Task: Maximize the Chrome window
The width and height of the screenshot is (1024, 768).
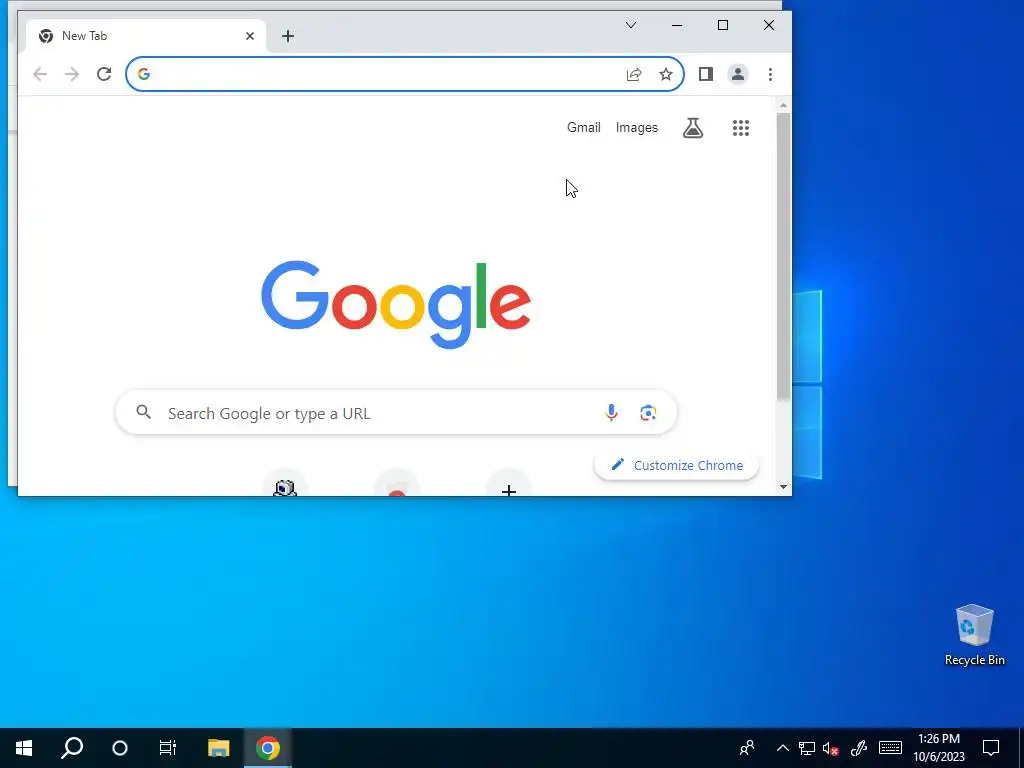Action: (723, 25)
